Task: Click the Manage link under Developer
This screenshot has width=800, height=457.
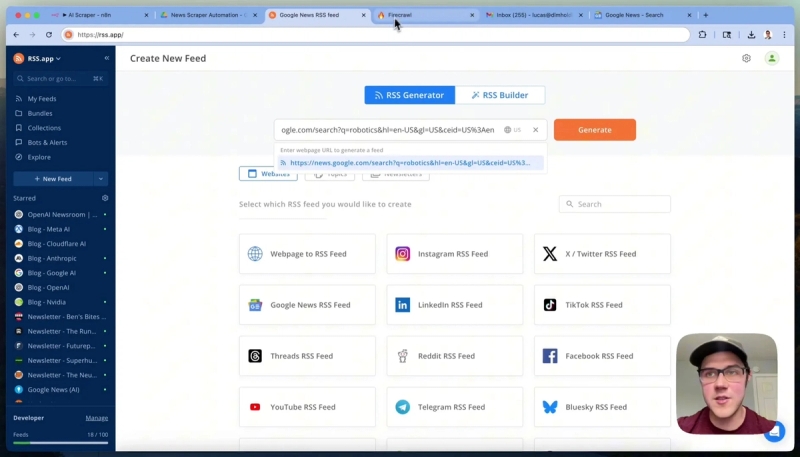Action: coord(96,418)
